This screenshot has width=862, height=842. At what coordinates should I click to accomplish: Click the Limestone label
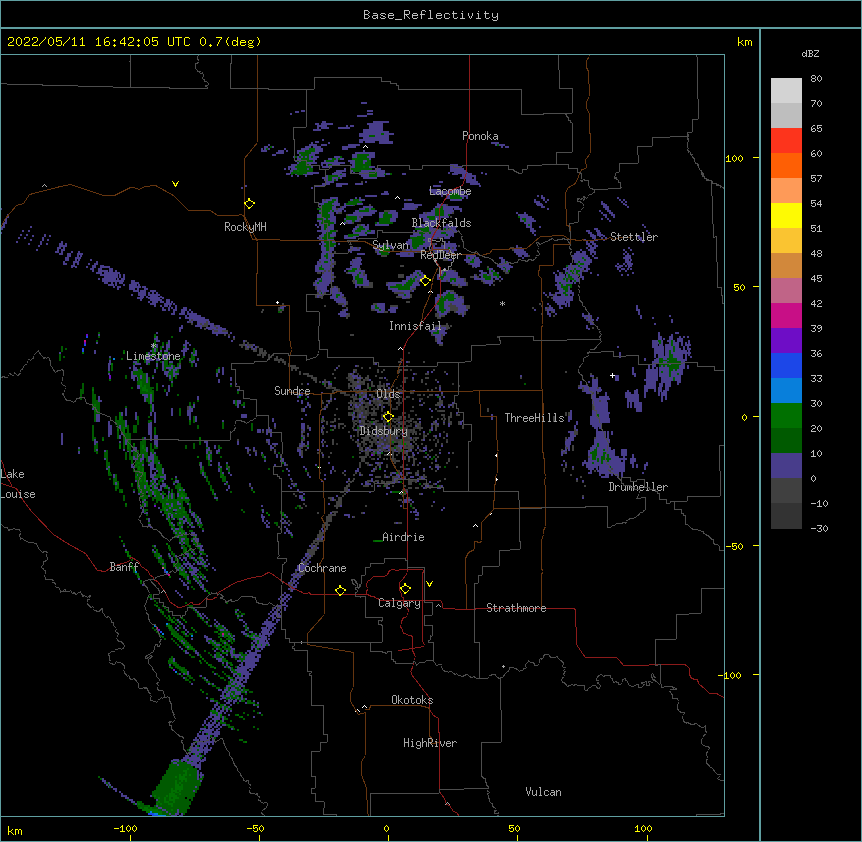[153, 356]
